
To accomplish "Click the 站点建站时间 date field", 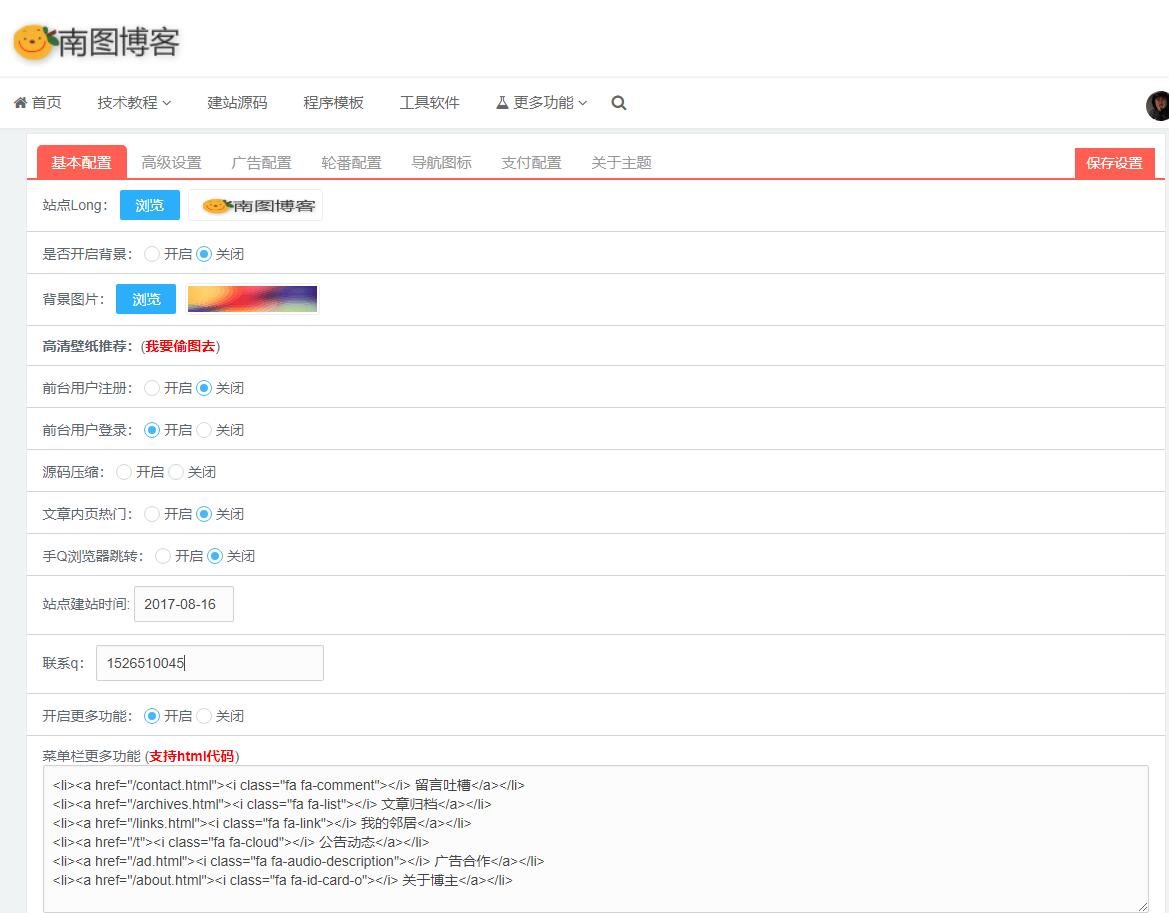I will [183, 604].
